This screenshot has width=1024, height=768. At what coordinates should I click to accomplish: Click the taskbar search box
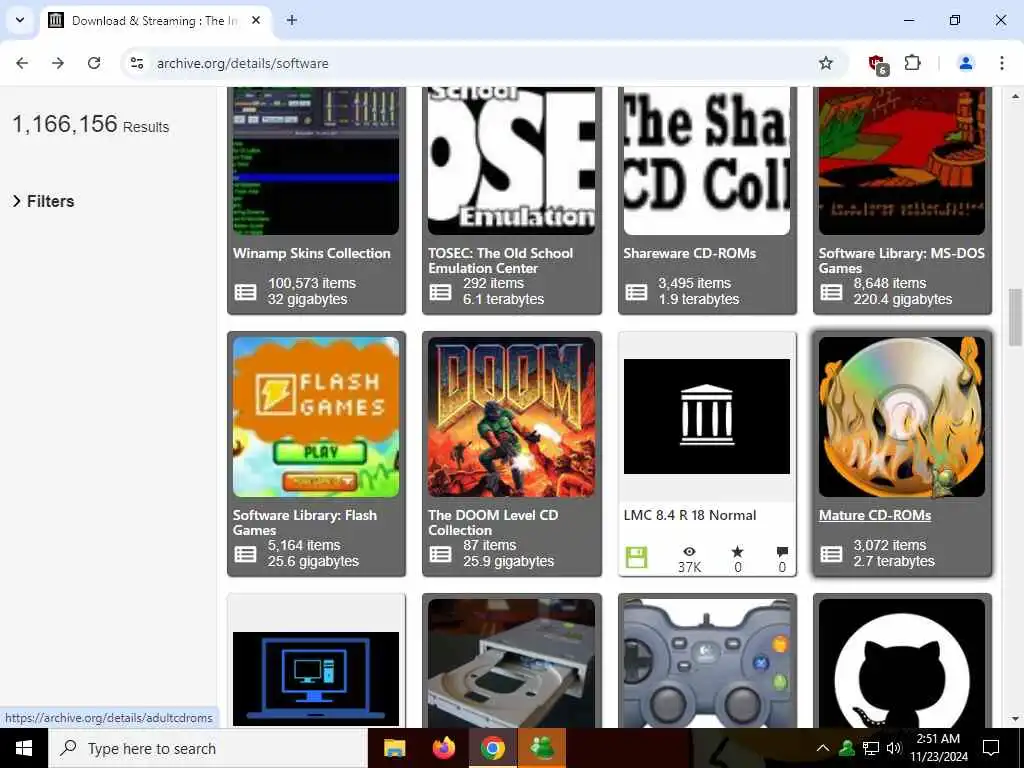(208, 748)
